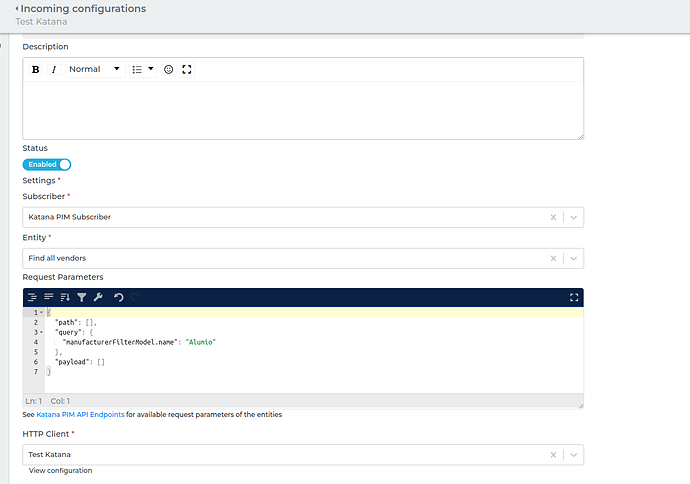Grab the JSON editor resize handle
The height and width of the screenshot is (484, 690).
pos(580,405)
